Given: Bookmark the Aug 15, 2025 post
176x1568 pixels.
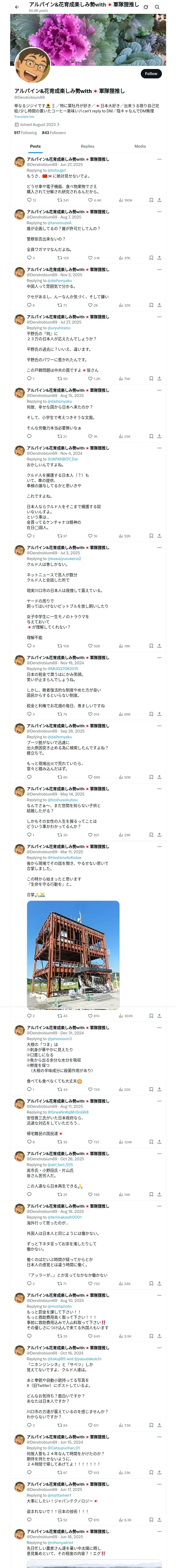Looking at the screenshot, I should click(x=151, y=436).
